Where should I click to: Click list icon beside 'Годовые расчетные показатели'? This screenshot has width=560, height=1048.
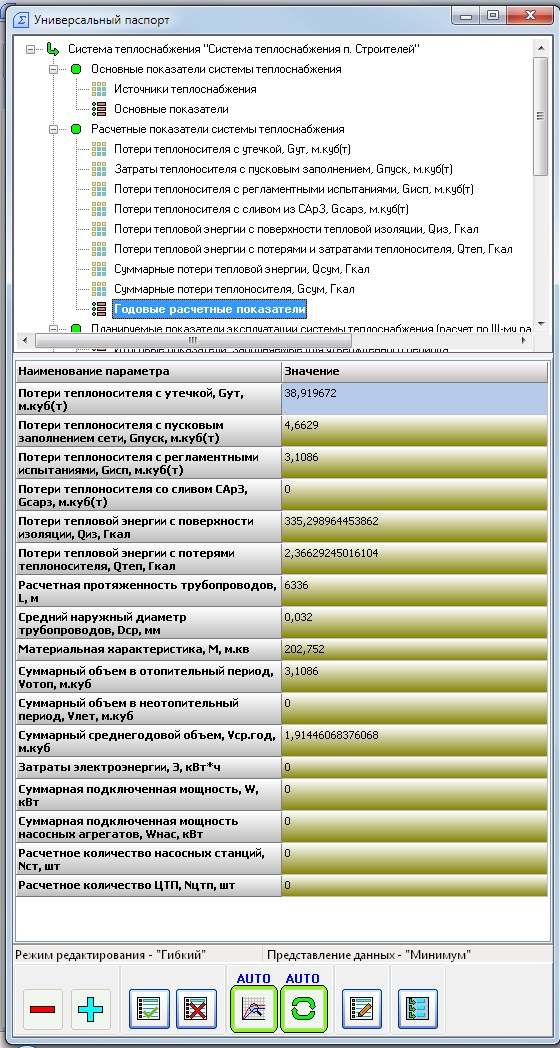tap(99, 309)
